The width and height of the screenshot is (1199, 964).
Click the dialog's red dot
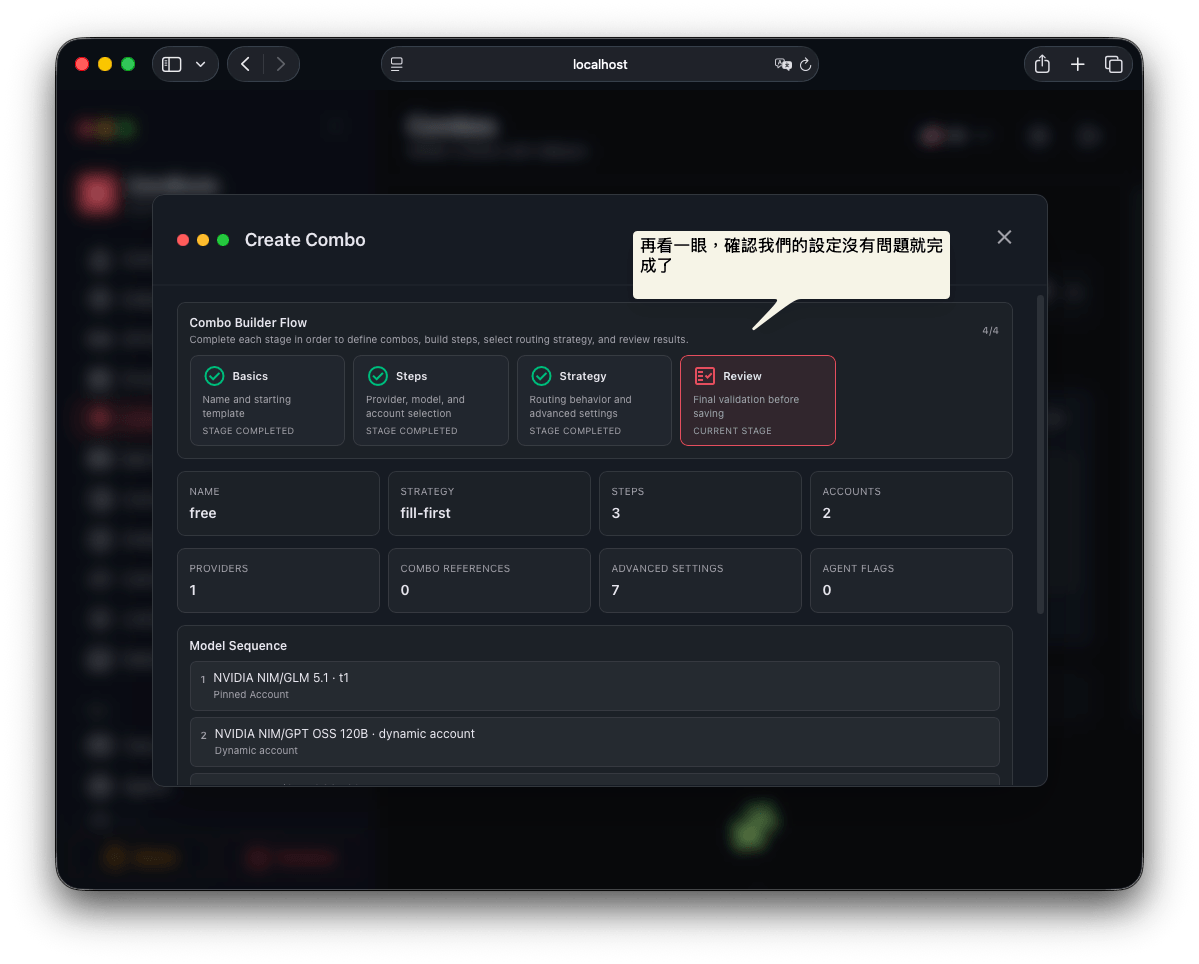(x=183, y=240)
